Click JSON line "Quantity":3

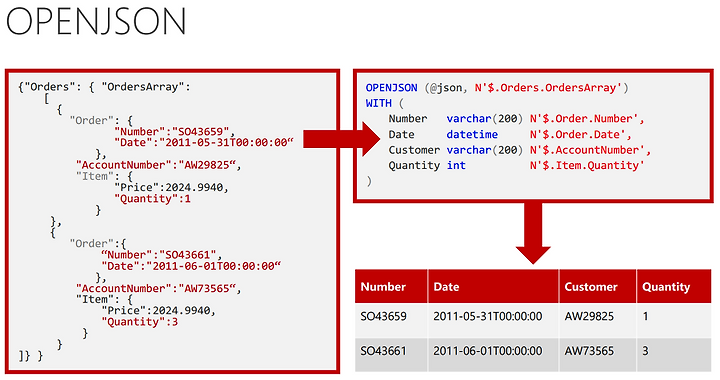140,322
